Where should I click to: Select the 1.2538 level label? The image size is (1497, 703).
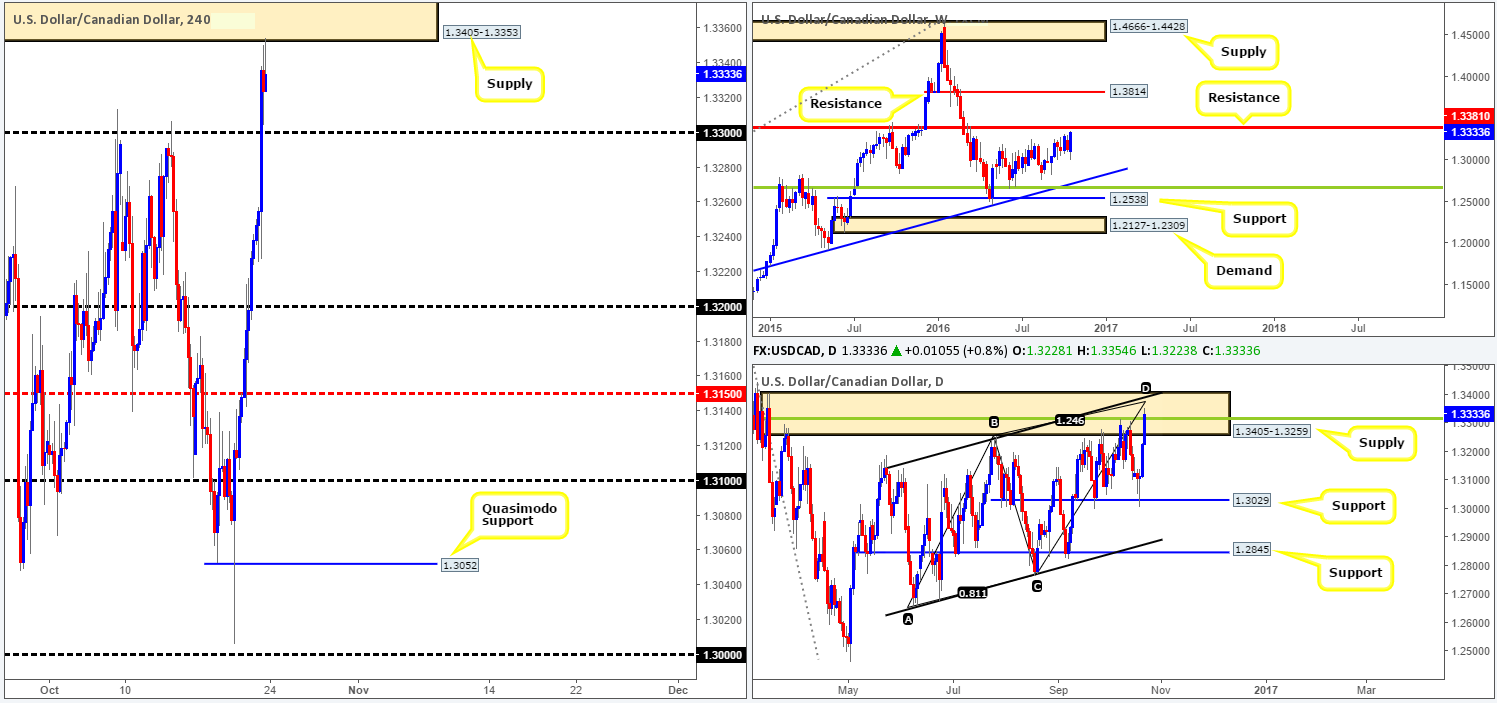pyautogui.click(x=1129, y=199)
